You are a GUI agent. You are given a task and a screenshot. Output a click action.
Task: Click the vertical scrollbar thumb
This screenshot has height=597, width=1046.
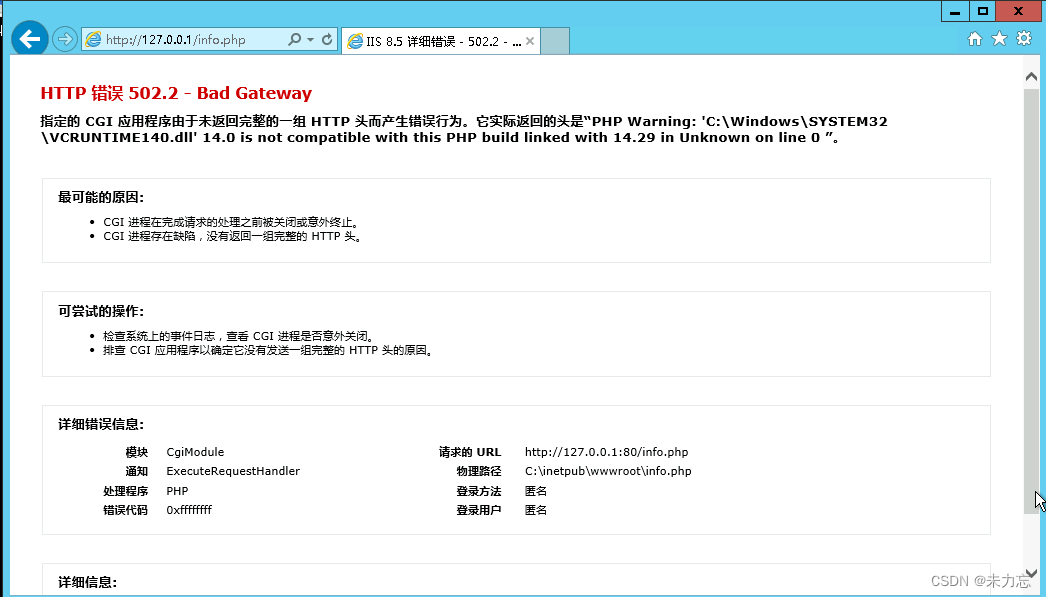[x=1031, y=300]
